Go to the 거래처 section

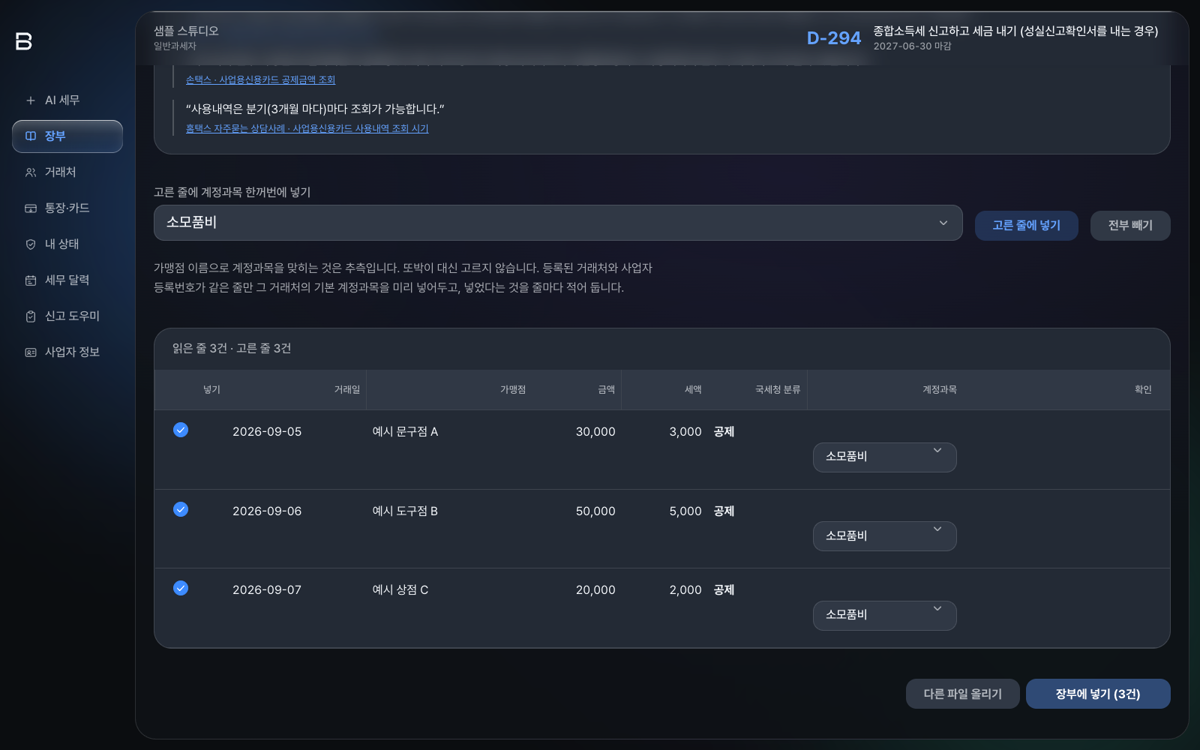(x=67, y=172)
